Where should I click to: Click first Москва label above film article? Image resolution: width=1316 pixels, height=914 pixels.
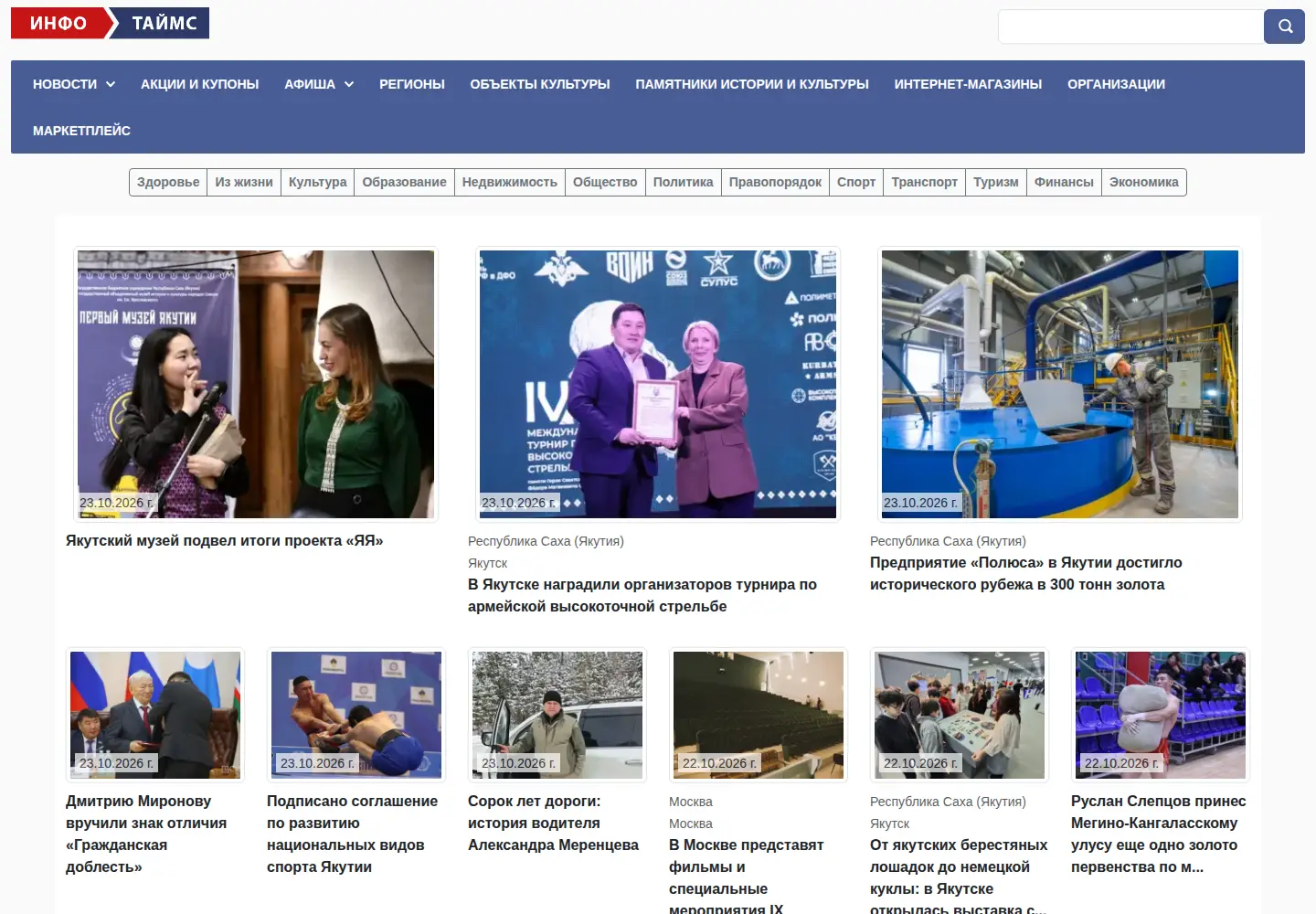coord(690,802)
